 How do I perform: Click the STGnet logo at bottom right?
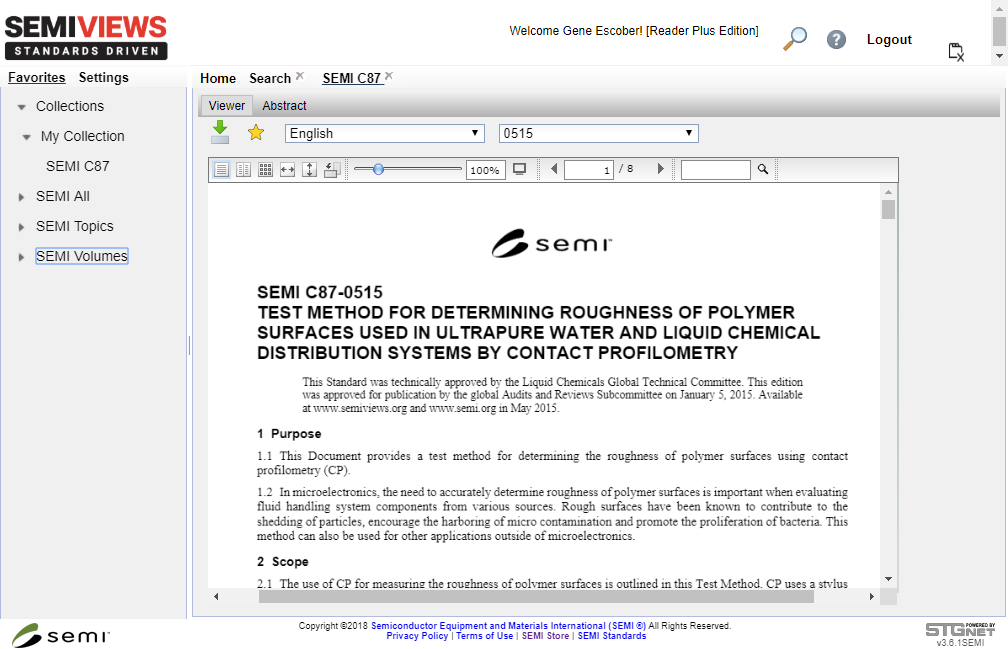(x=960, y=630)
